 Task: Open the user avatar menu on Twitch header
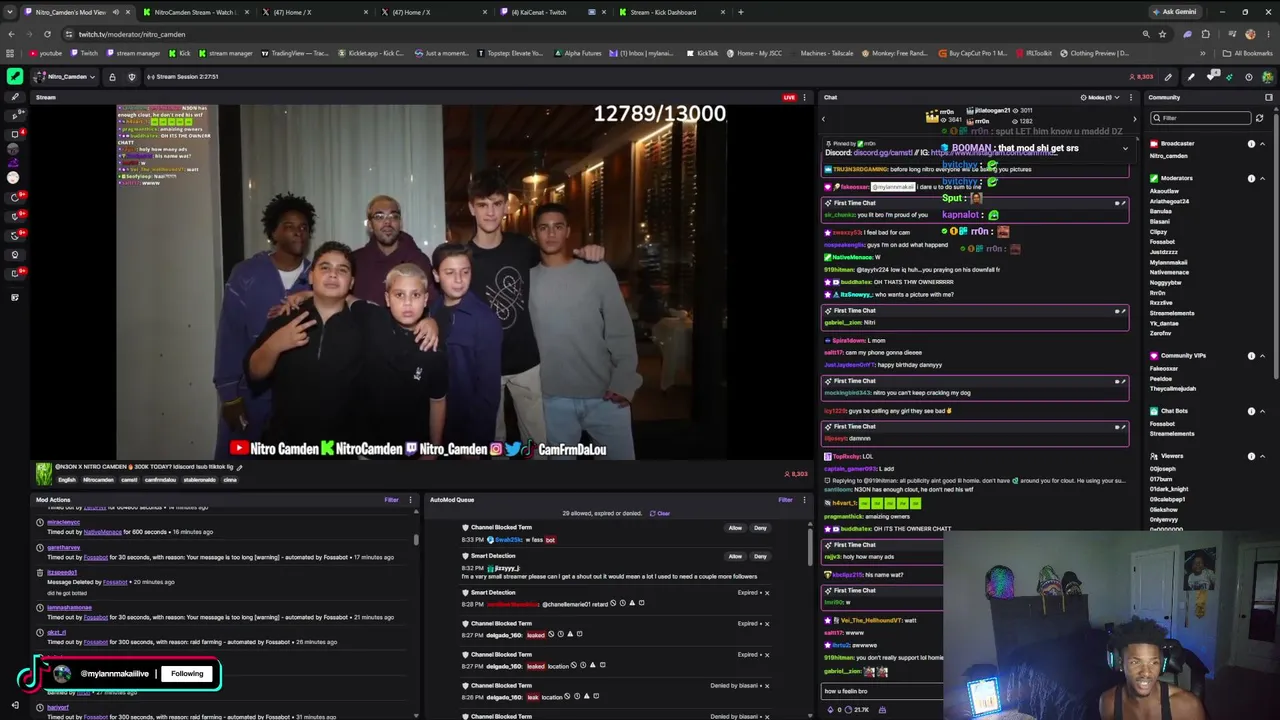(1267, 77)
